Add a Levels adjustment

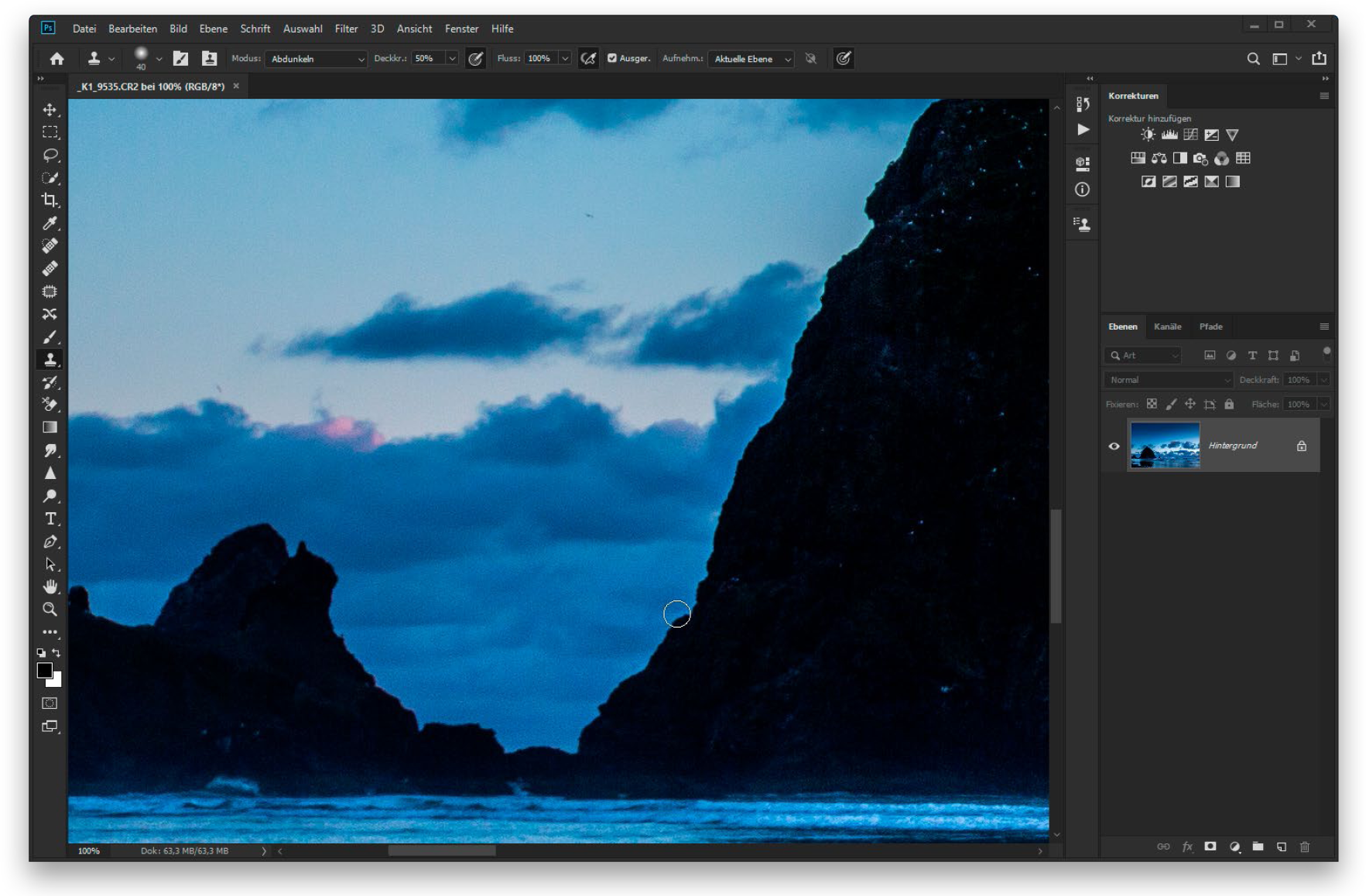1169,135
